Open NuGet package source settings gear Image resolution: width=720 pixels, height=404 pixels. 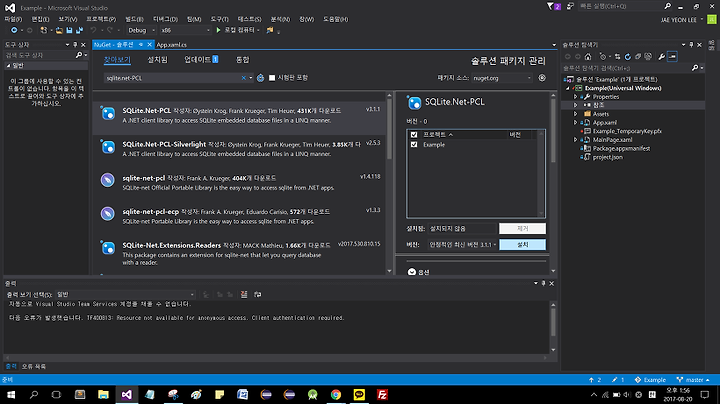pyautogui.click(x=542, y=78)
